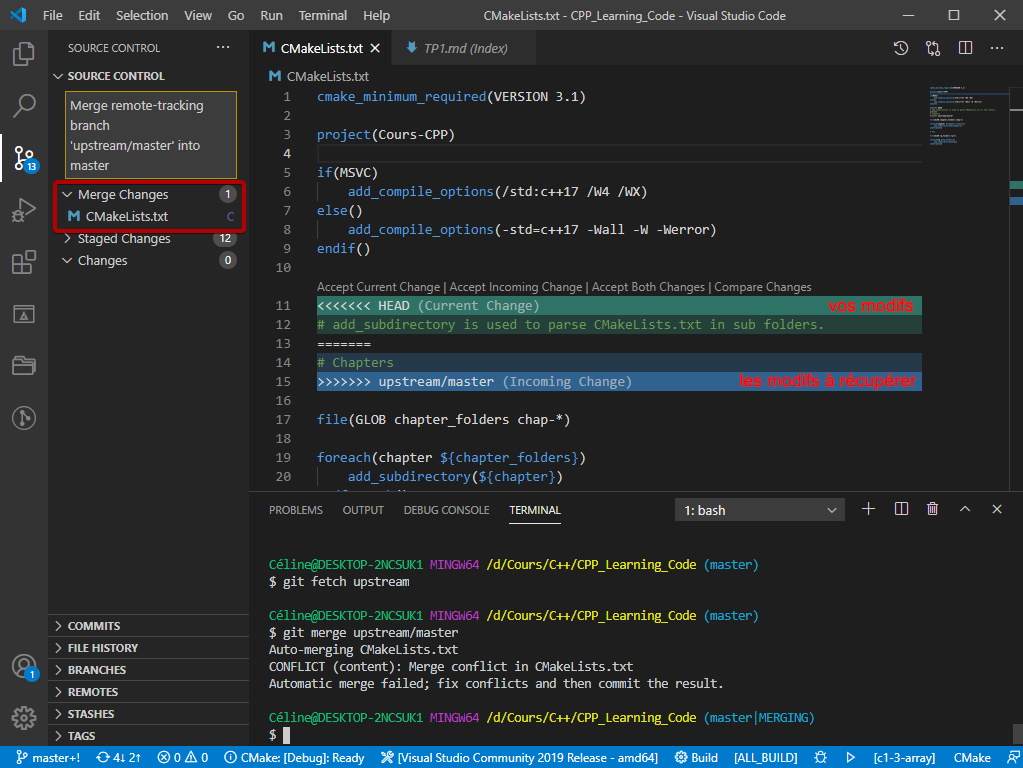Click Compare Changes link
This screenshot has width=1023, height=768.
point(763,287)
